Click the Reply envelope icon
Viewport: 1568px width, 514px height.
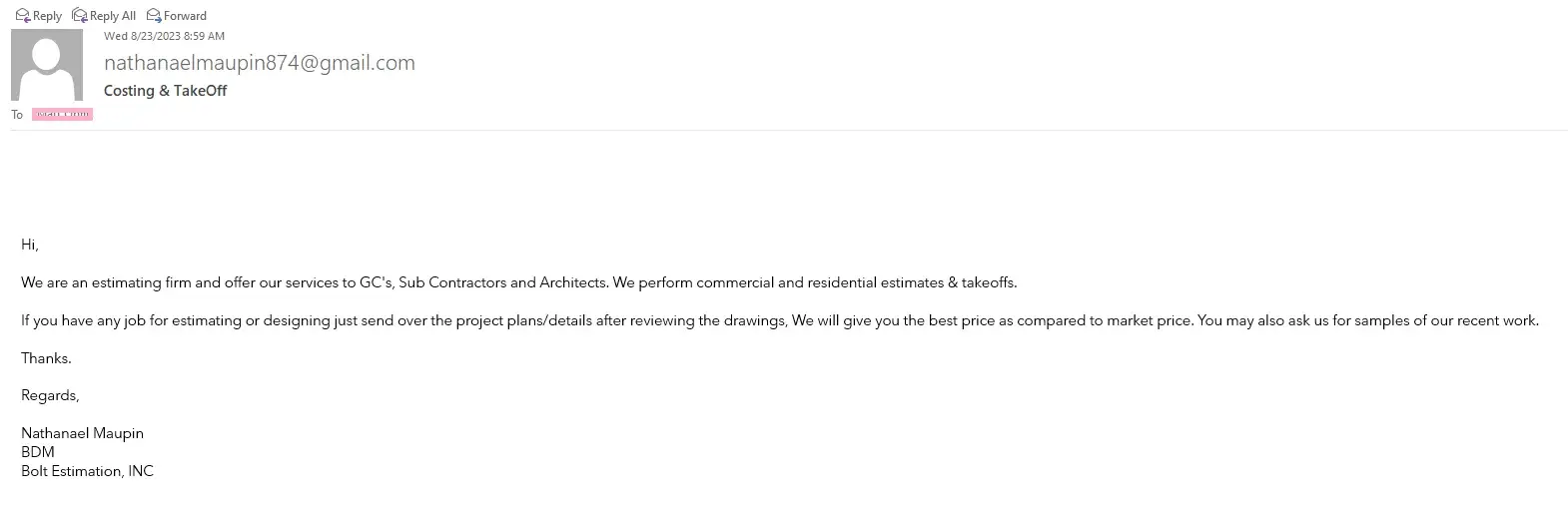[23, 15]
